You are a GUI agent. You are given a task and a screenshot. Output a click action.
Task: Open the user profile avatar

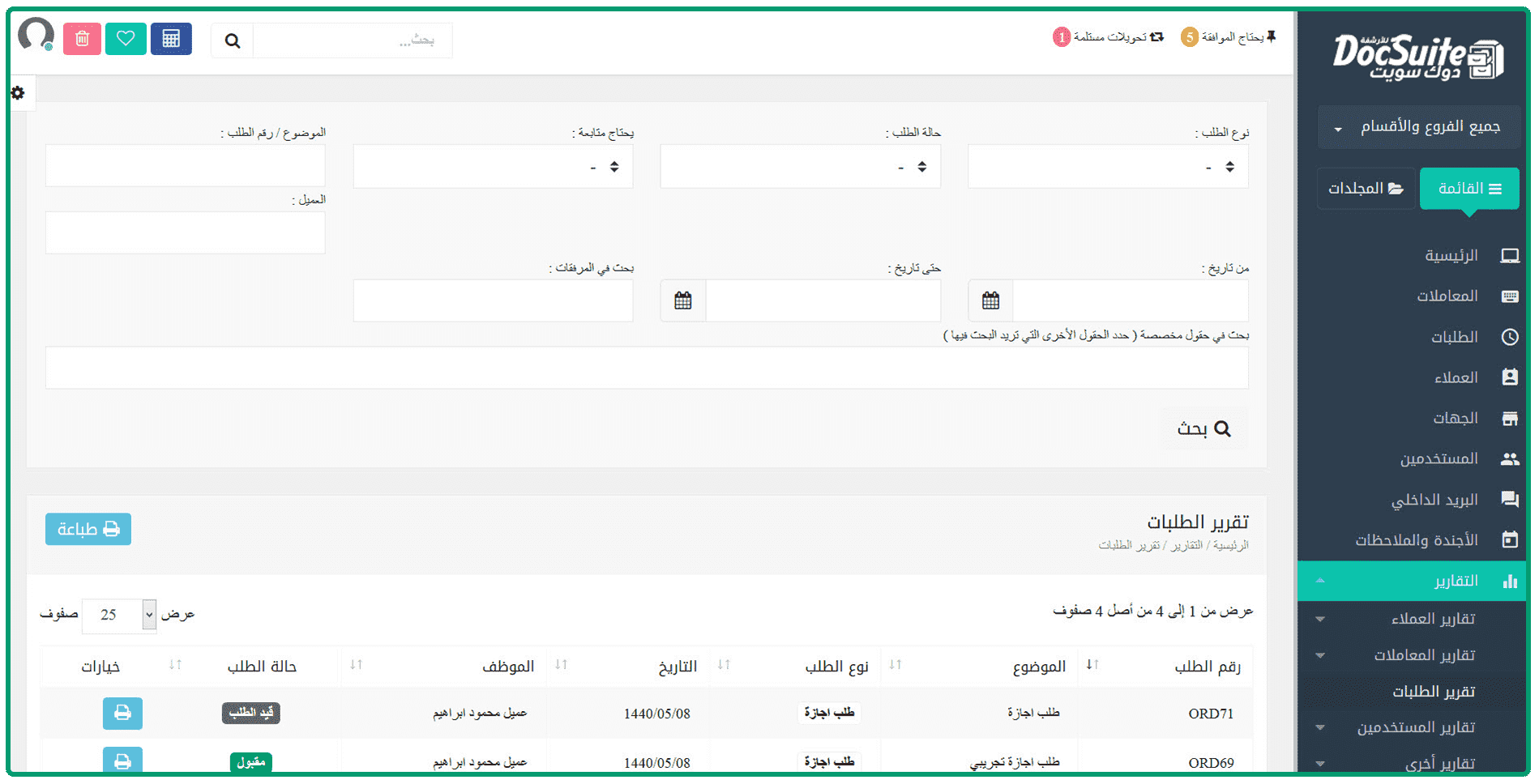[x=36, y=35]
